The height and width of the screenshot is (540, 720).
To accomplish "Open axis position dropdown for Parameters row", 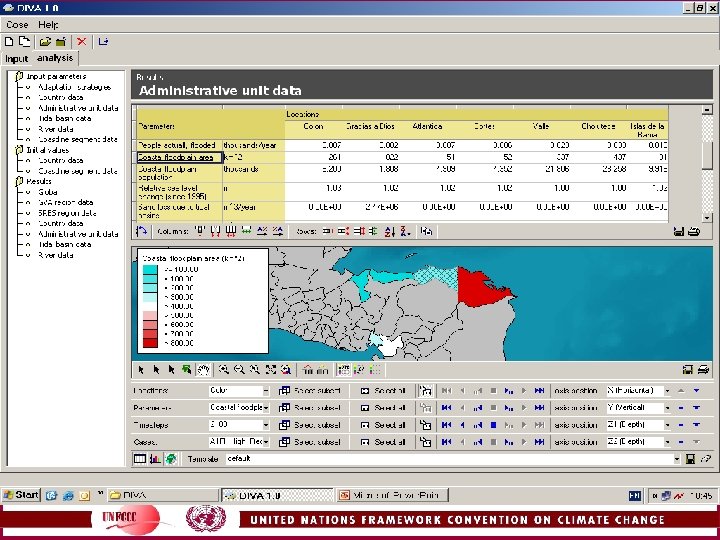I will click(667, 408).
